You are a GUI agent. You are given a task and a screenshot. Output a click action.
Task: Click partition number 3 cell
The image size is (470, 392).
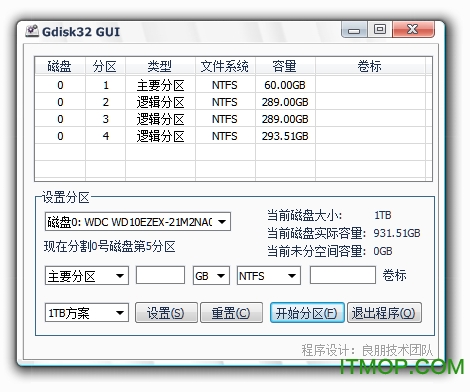(x=105, y=119)
